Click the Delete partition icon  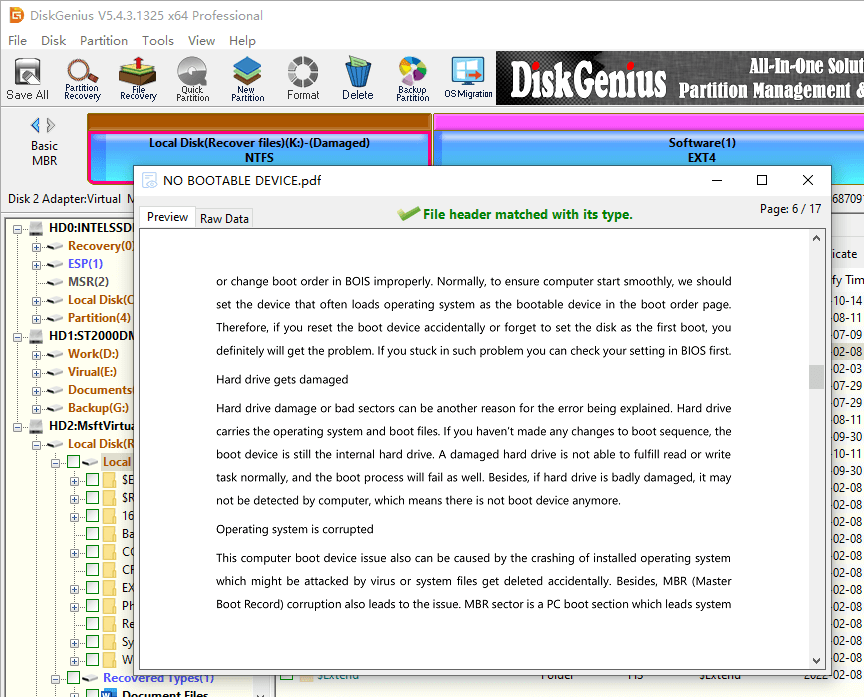click(x=357, y=78)
